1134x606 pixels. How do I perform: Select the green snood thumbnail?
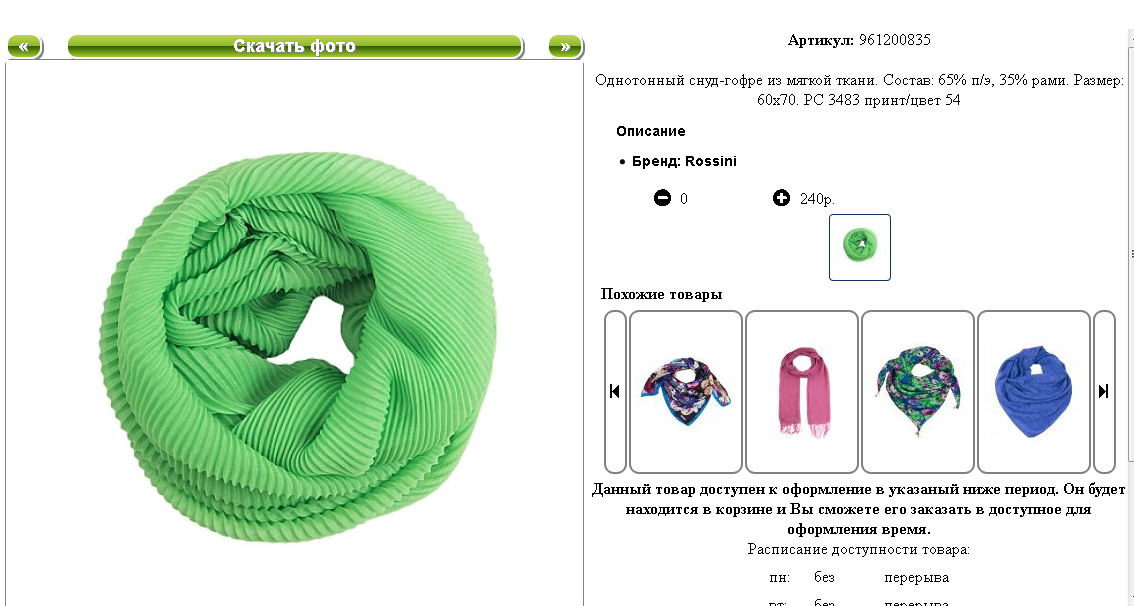860,247
